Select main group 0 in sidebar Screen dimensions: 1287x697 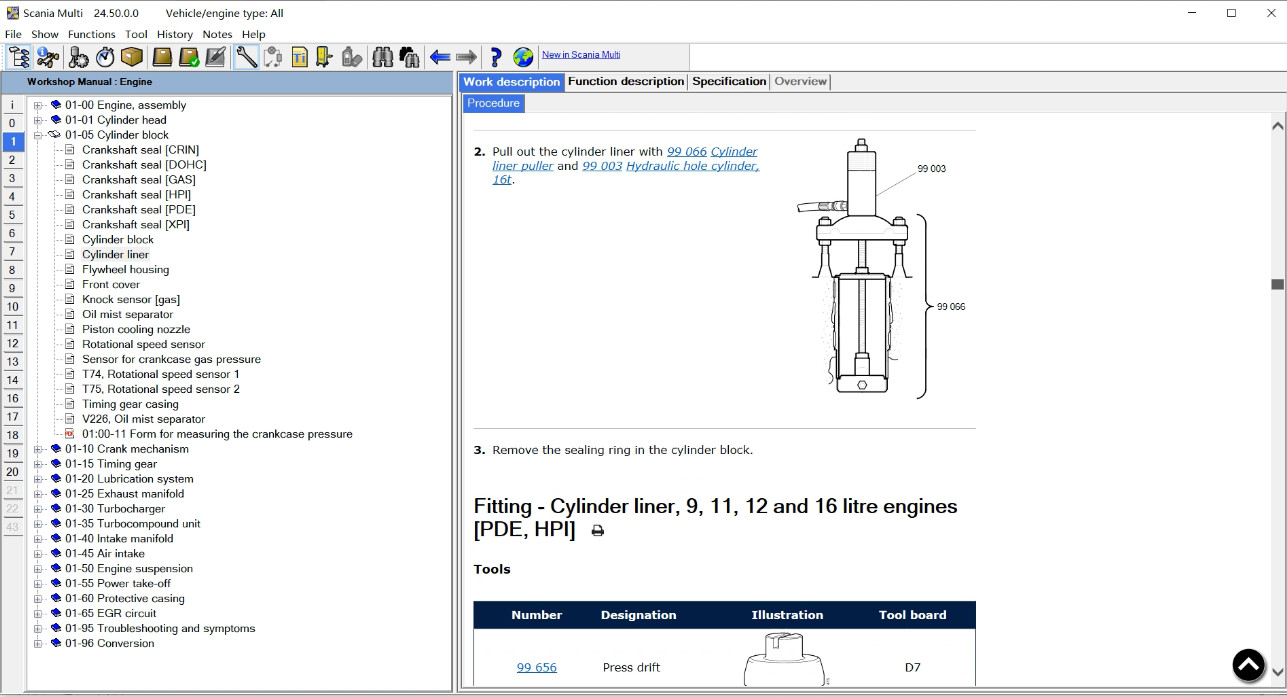pyautogui.click(x=12, y=124)
